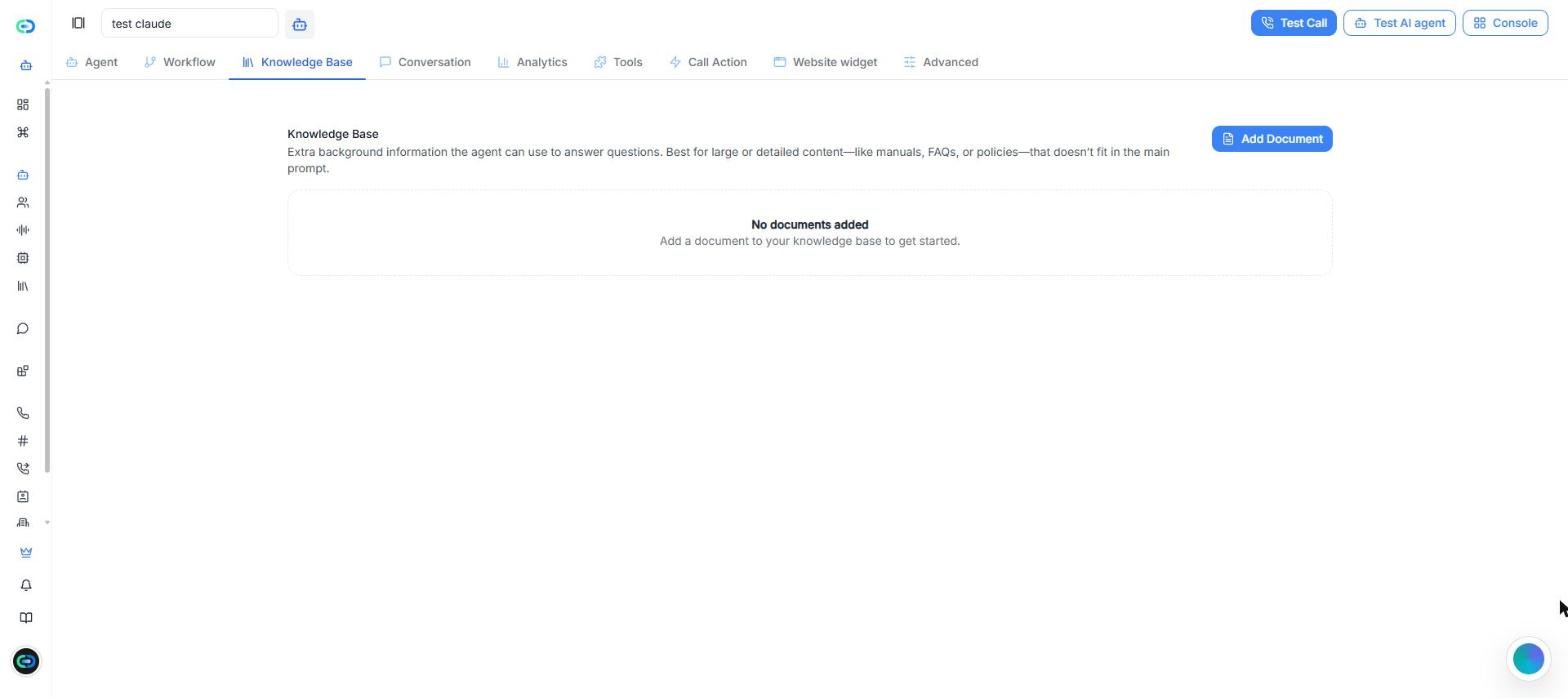This screenshot has width=1568, height=698.
Task: Click the phone handset icon in sidebar
Action: [x=23, y=413]
